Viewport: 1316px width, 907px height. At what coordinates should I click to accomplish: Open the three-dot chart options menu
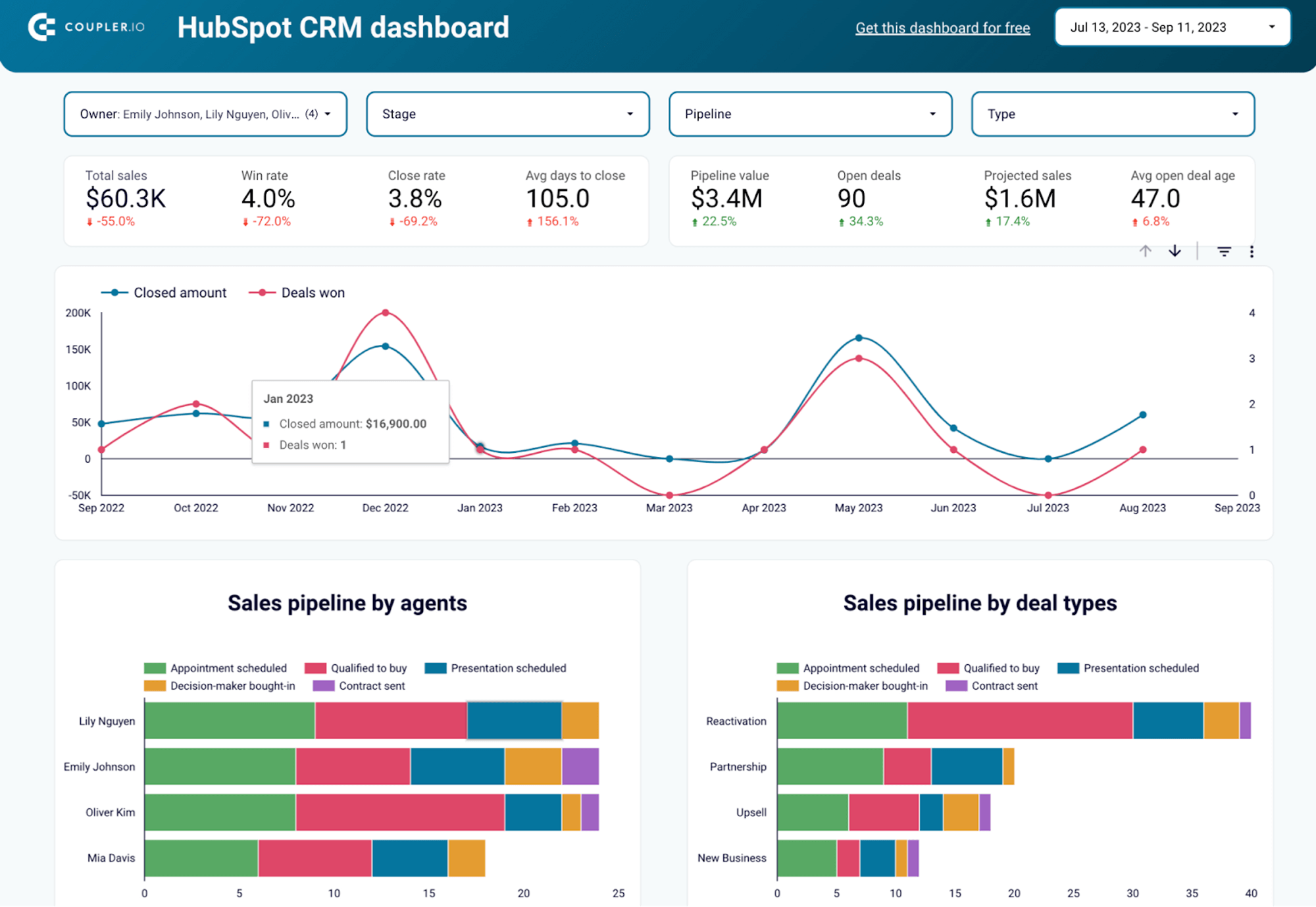coord(1252,251)
